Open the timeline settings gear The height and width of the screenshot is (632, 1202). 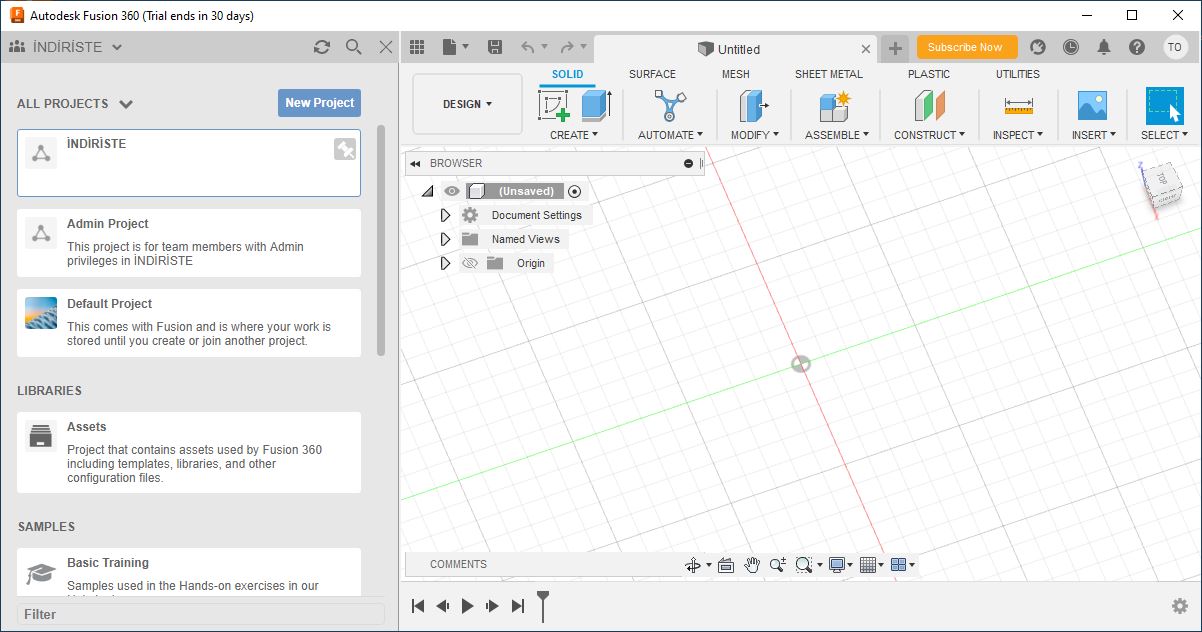coord(1180,606)
